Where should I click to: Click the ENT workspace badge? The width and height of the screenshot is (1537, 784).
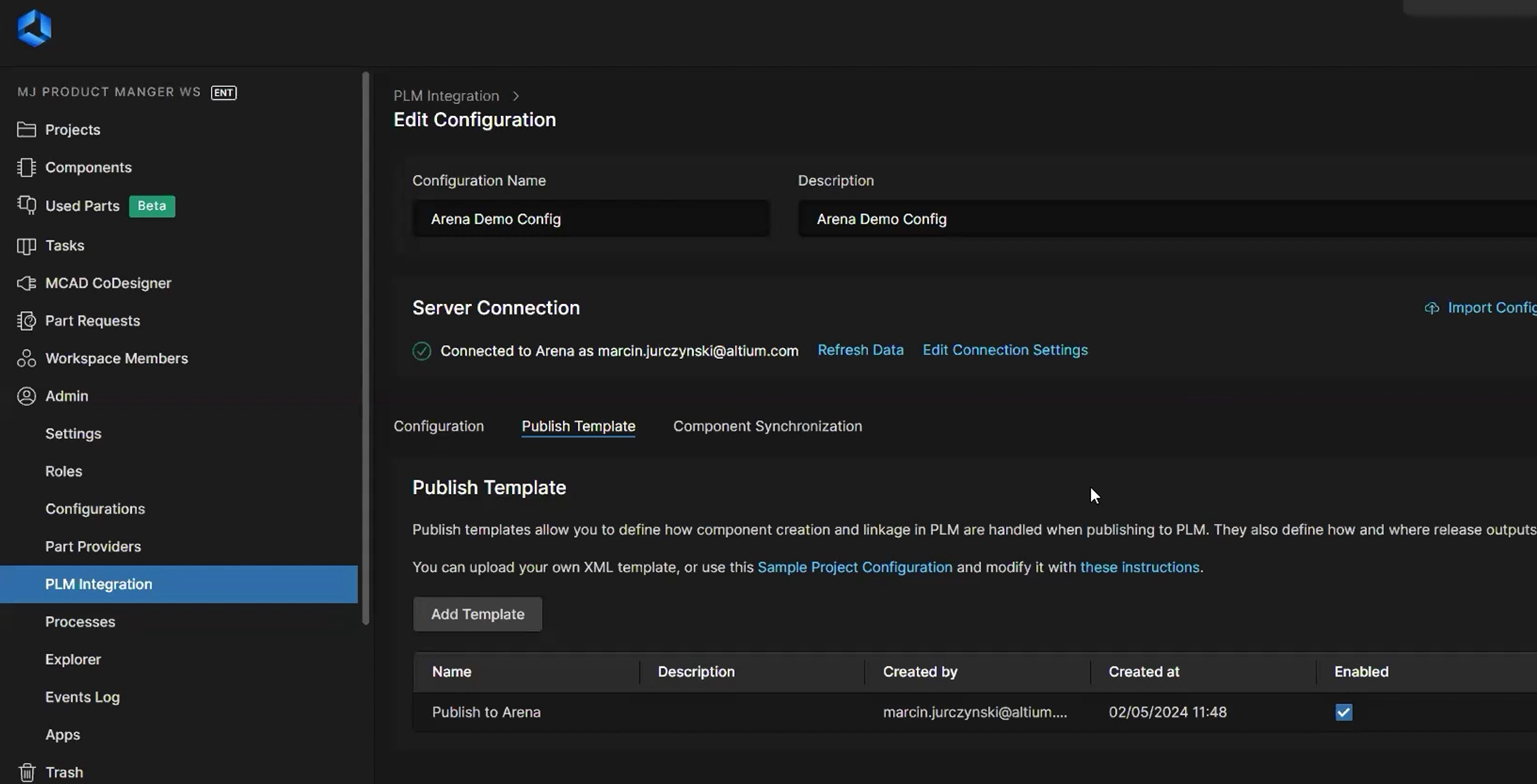(223, 93)
